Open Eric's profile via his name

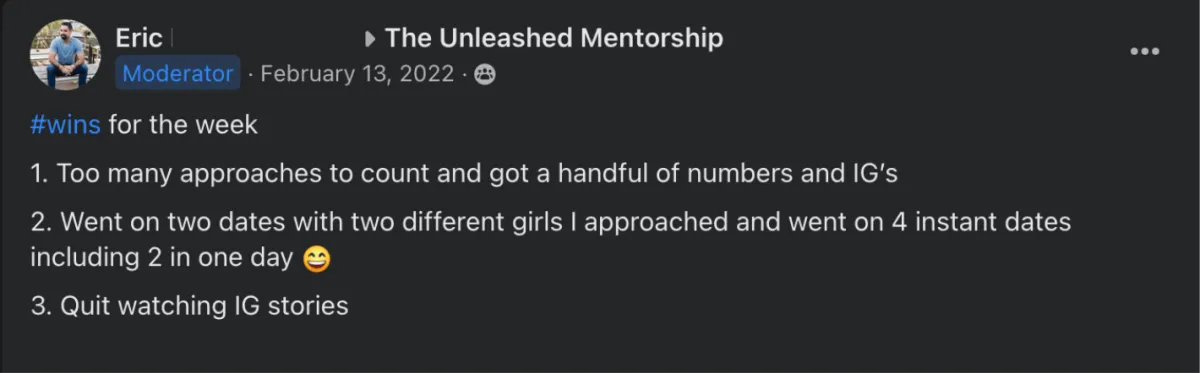tap(139, 38)
